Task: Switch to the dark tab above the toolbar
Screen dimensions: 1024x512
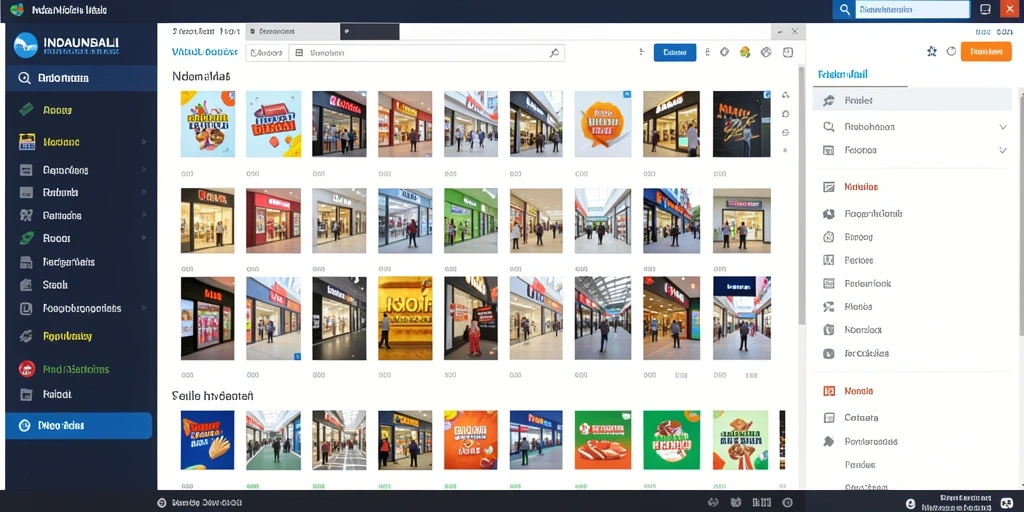Action: pos(370,31)
